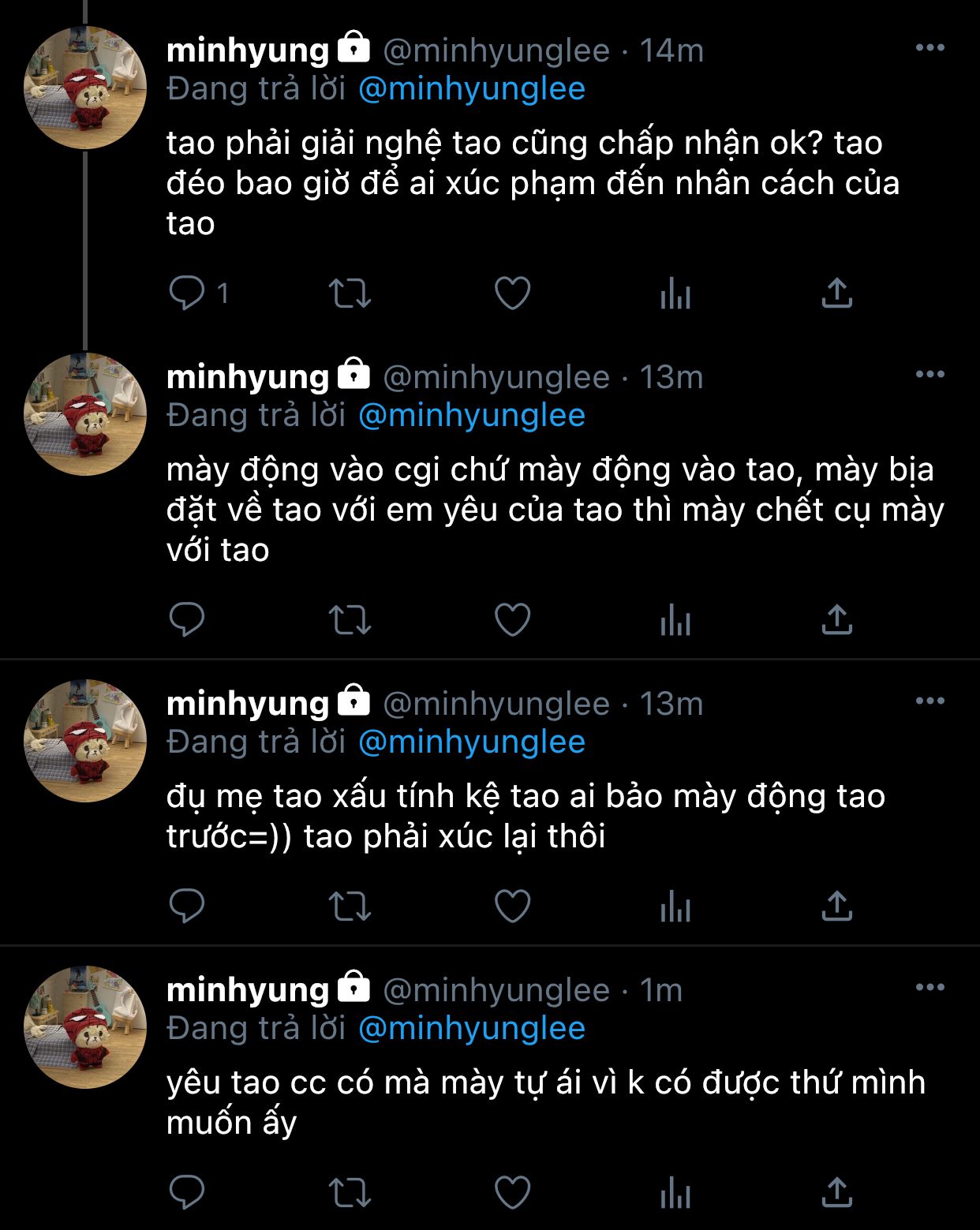This screenshot has height=1230, width=980.
Task: Reply to tweet starting 'mày động vào'
Action: pos(187,619)
